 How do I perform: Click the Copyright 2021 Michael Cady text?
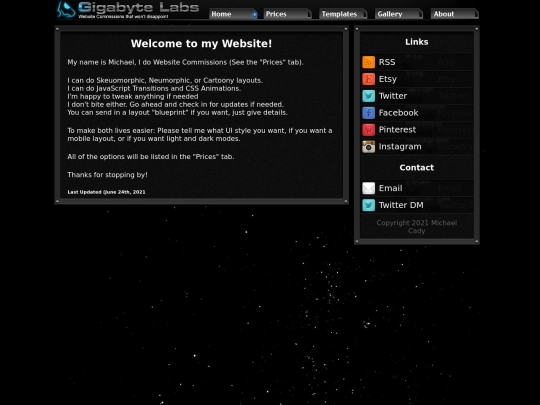[x=417, y=227]
